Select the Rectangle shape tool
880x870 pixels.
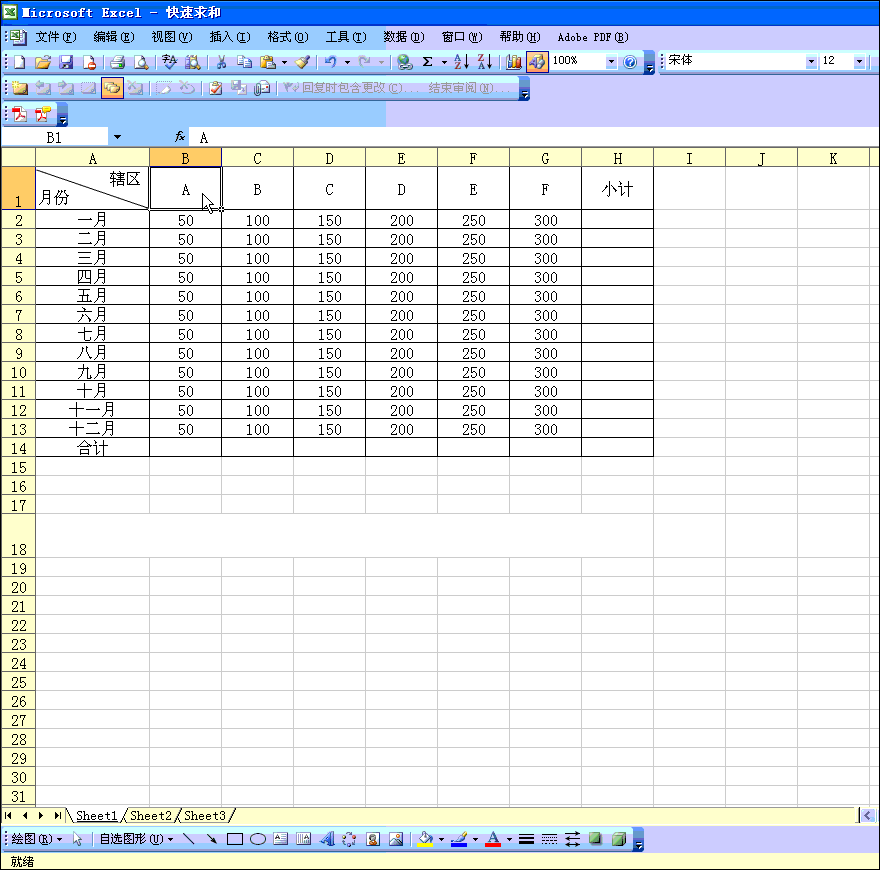(x=235, y=839)
